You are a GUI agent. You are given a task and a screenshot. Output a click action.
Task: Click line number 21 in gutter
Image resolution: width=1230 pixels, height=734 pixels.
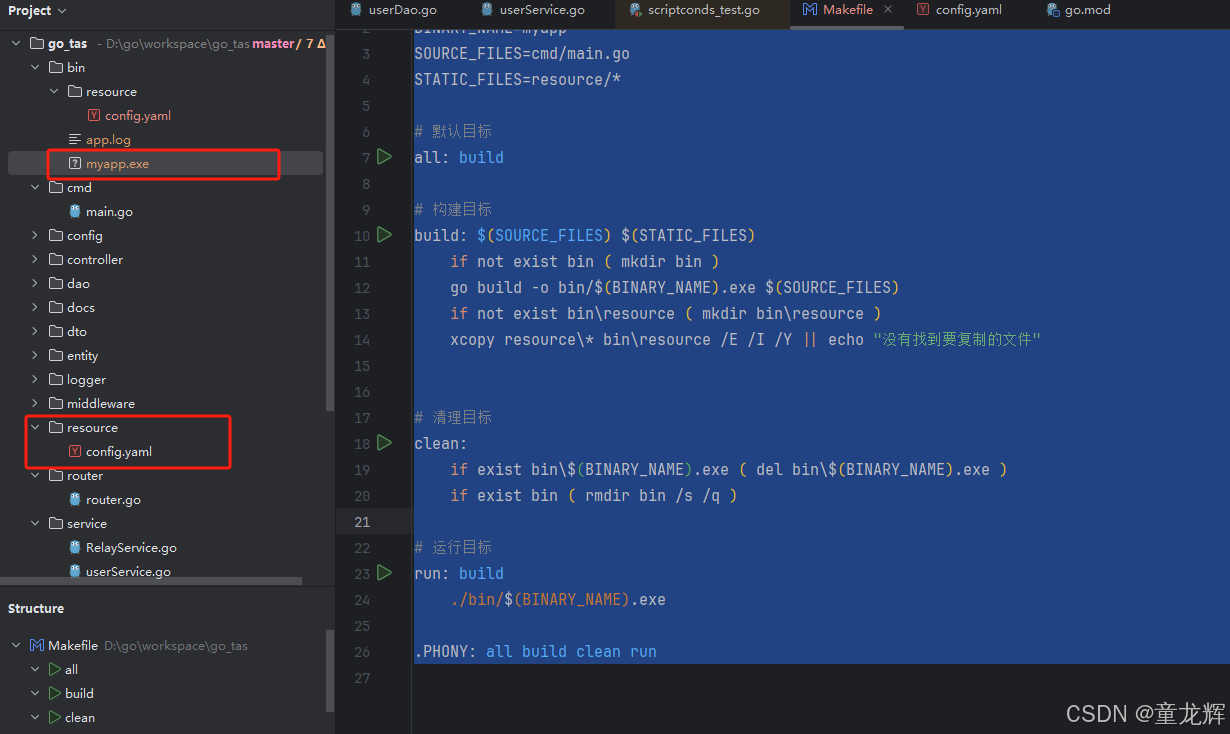362,522
